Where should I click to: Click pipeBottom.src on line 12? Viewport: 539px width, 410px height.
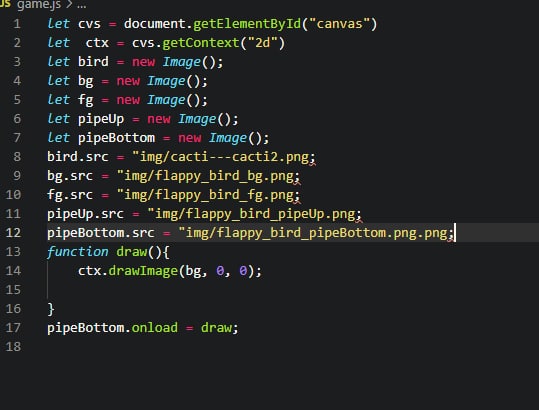(x=101, y=233)
